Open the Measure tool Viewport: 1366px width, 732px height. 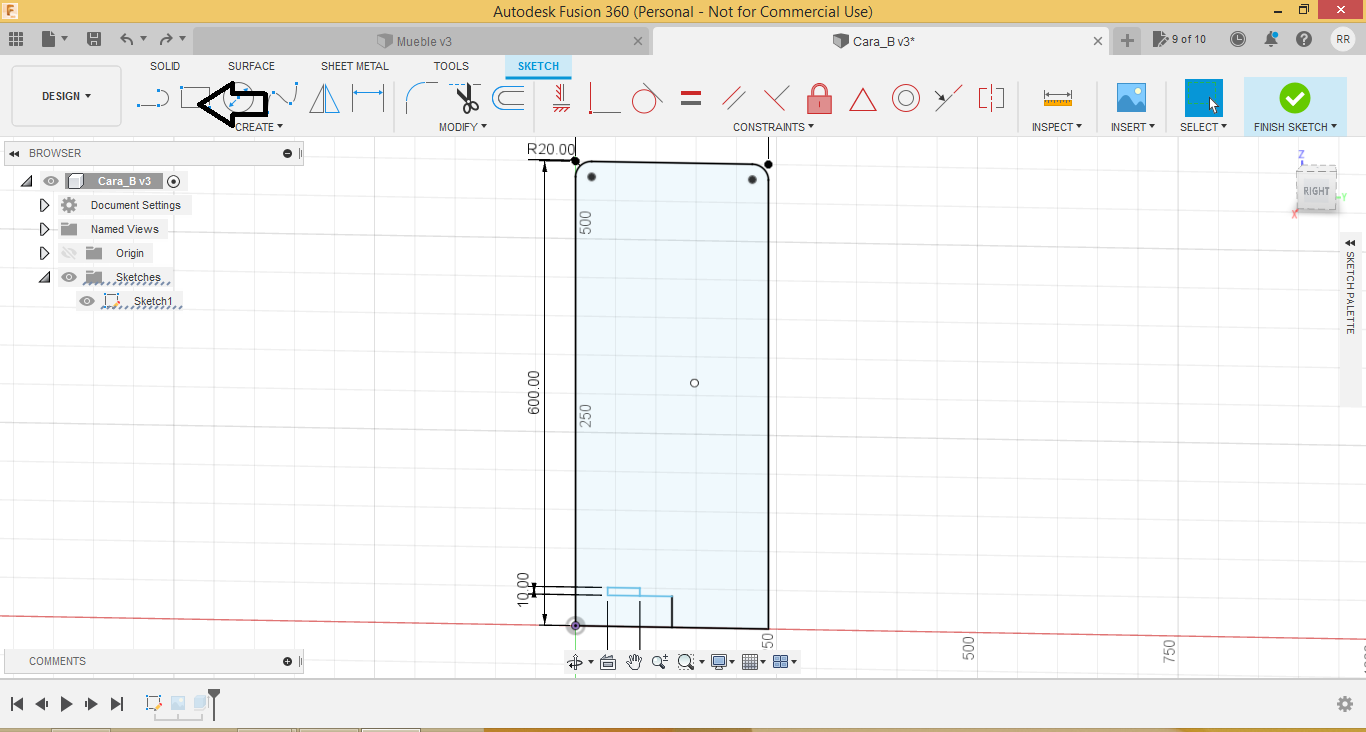click(x=1057, y=98)
